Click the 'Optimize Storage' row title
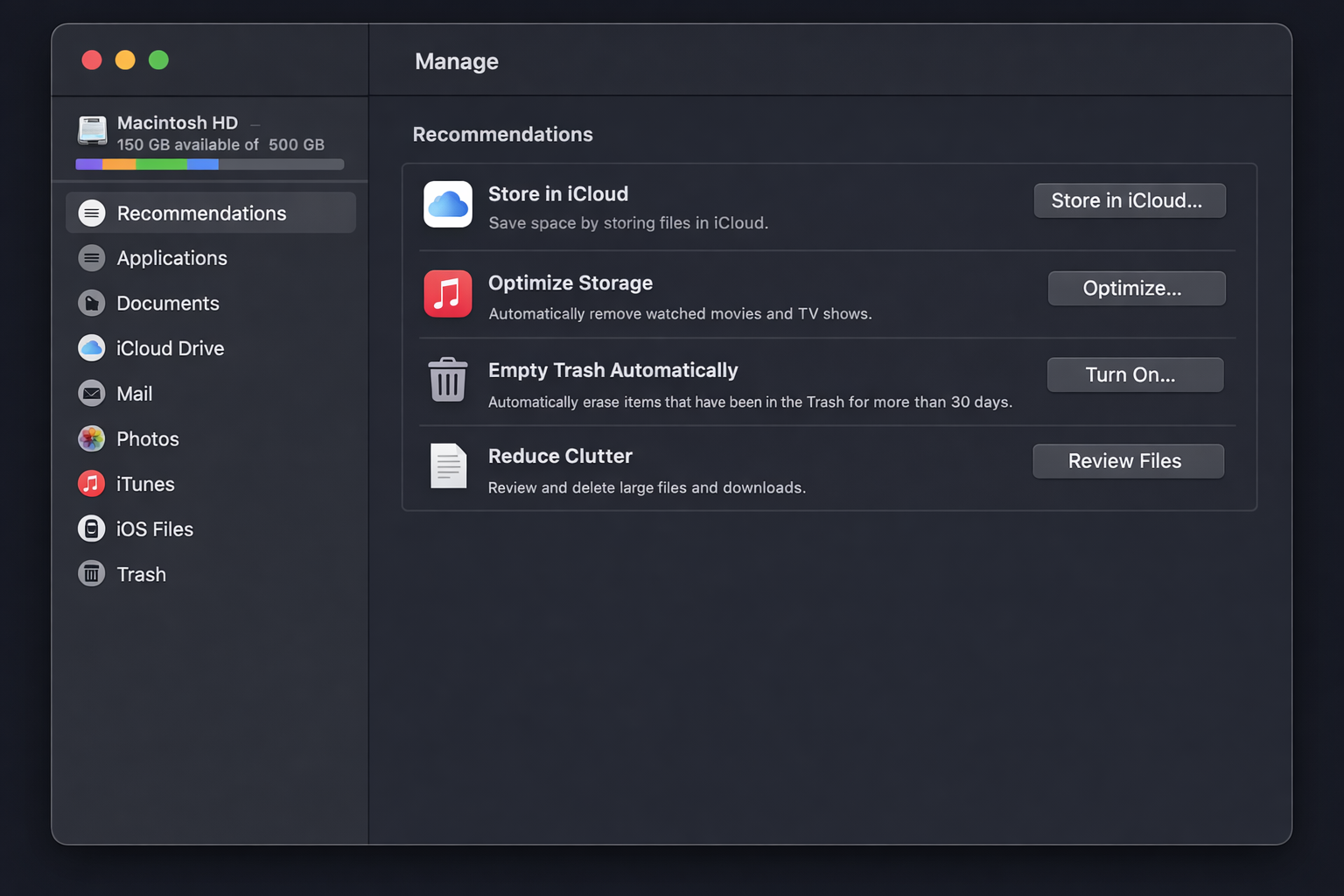This screenshot has height=896, width=1344. [x=570, y=283]
